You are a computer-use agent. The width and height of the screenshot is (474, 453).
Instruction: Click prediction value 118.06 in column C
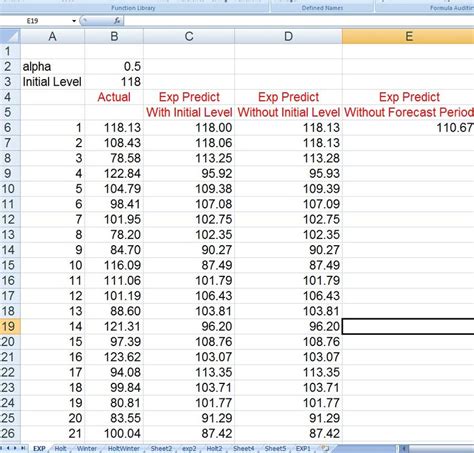(189, 143)
